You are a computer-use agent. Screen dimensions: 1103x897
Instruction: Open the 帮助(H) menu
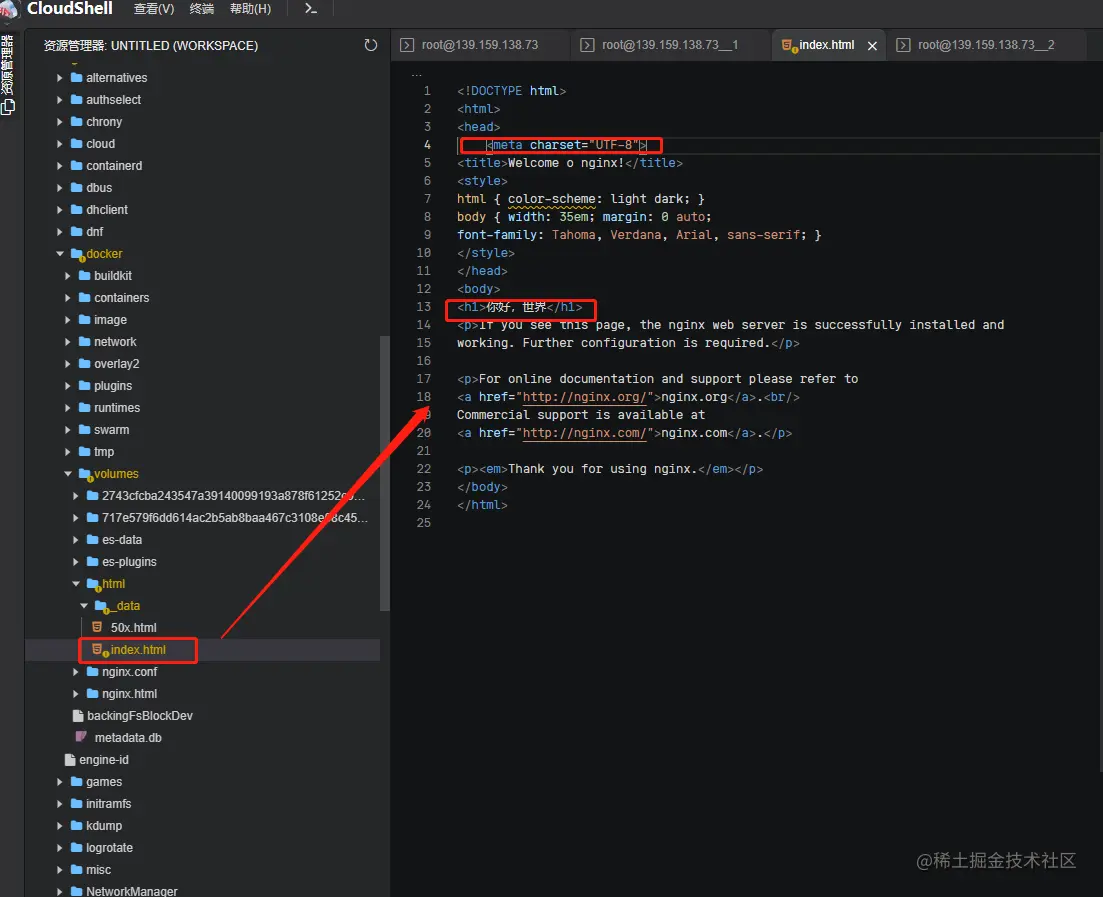click(x=250, y=8)
